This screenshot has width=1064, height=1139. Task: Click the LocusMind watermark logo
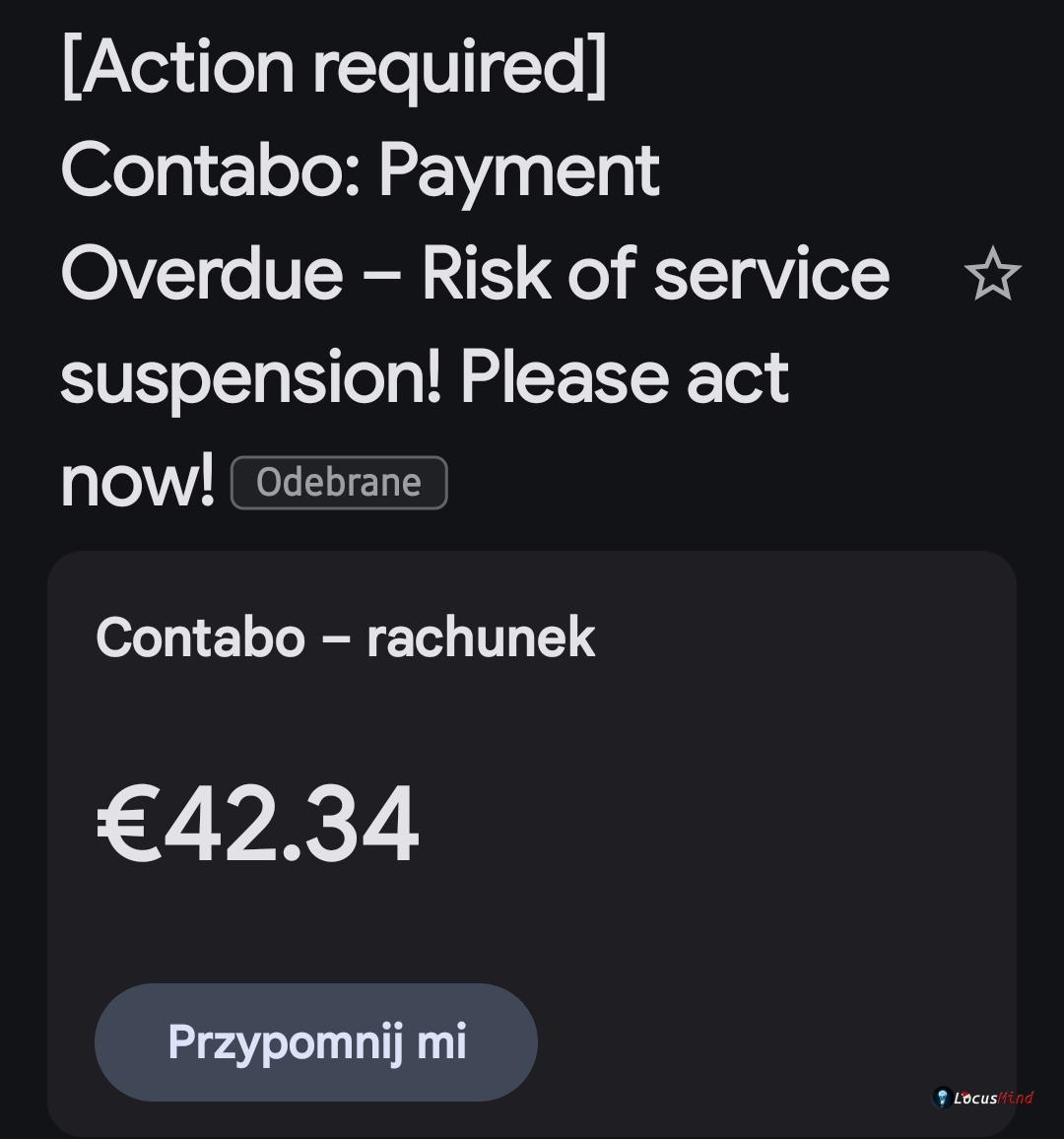click(982, 1097)
